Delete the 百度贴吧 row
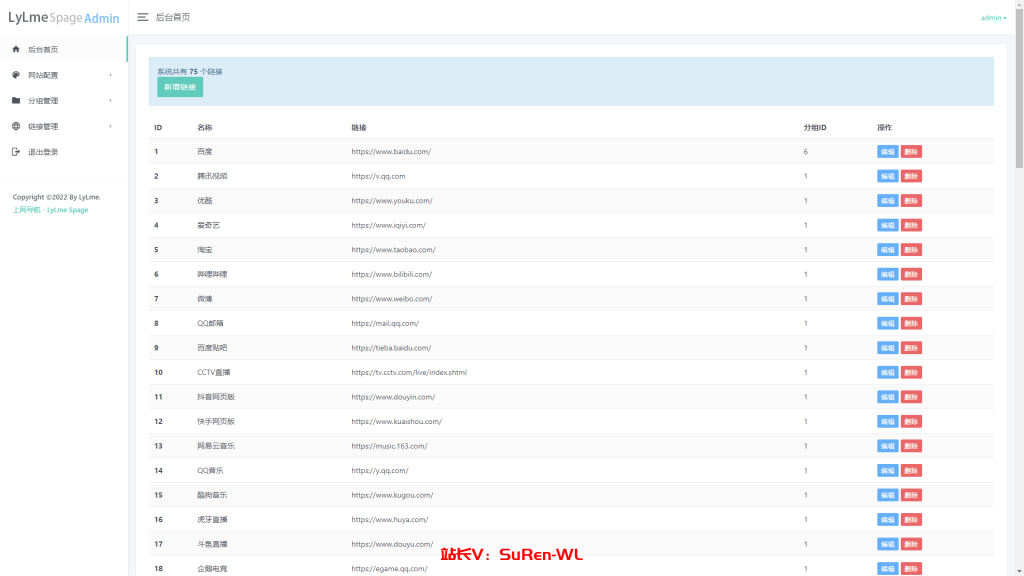 (911, 348)
